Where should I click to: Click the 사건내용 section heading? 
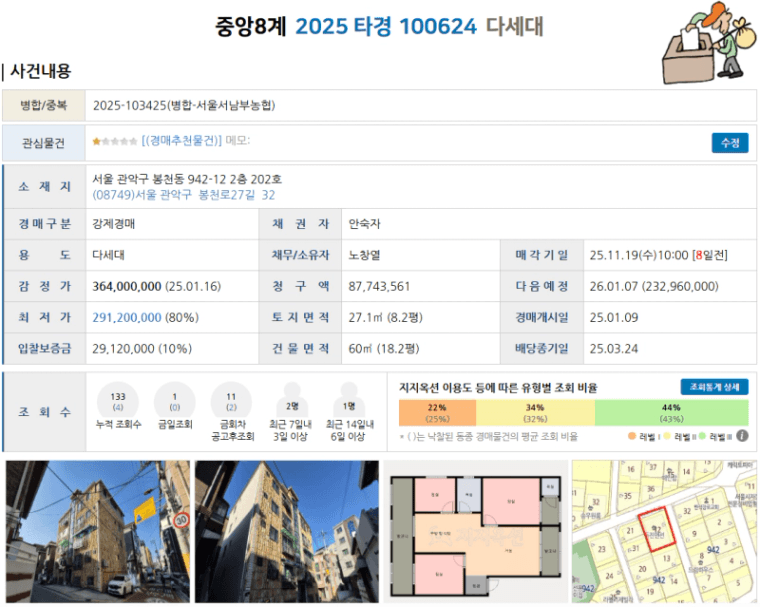[x=41, y=71]
